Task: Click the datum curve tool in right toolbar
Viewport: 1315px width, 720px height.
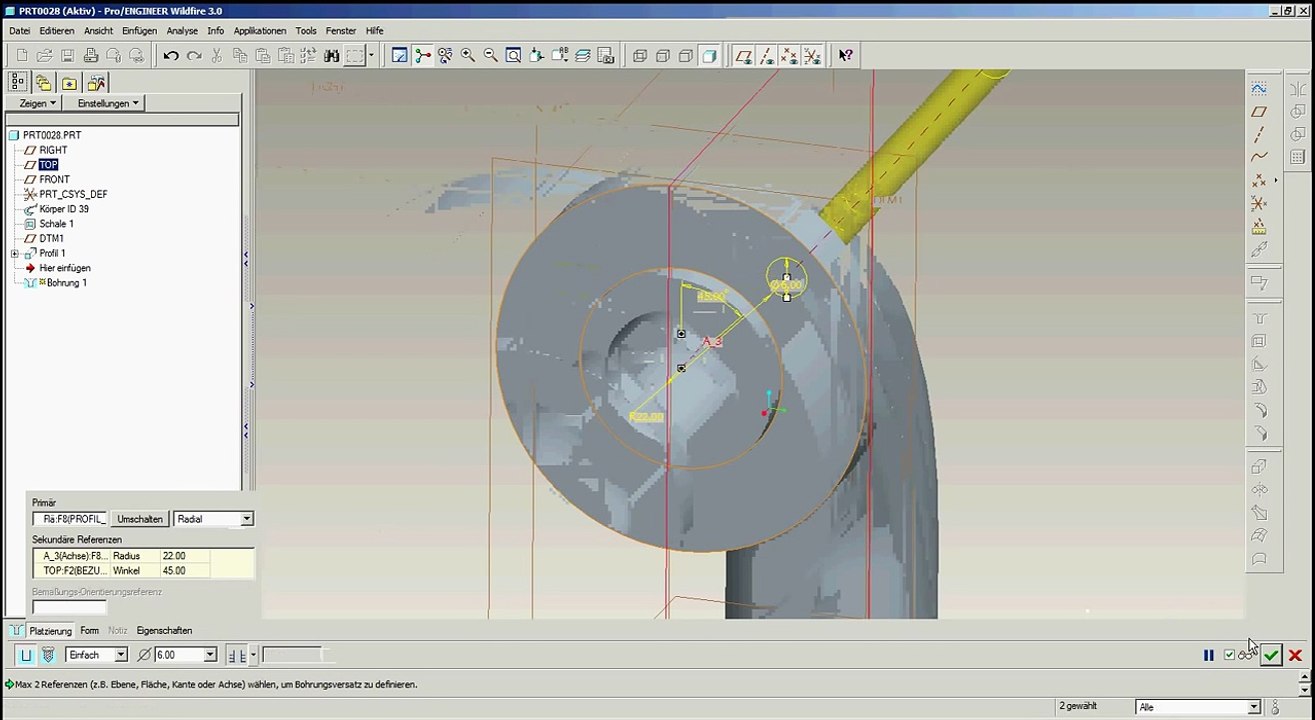Action: pyautogui.click(x=1260, y=157)
